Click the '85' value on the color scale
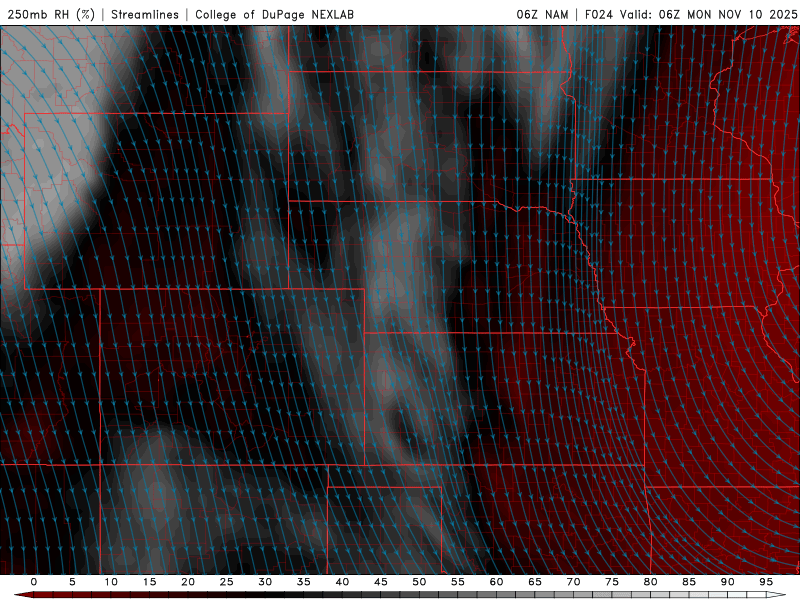This screenshot has width=800, height=600. pyautogui.click(x=689, y=582)
